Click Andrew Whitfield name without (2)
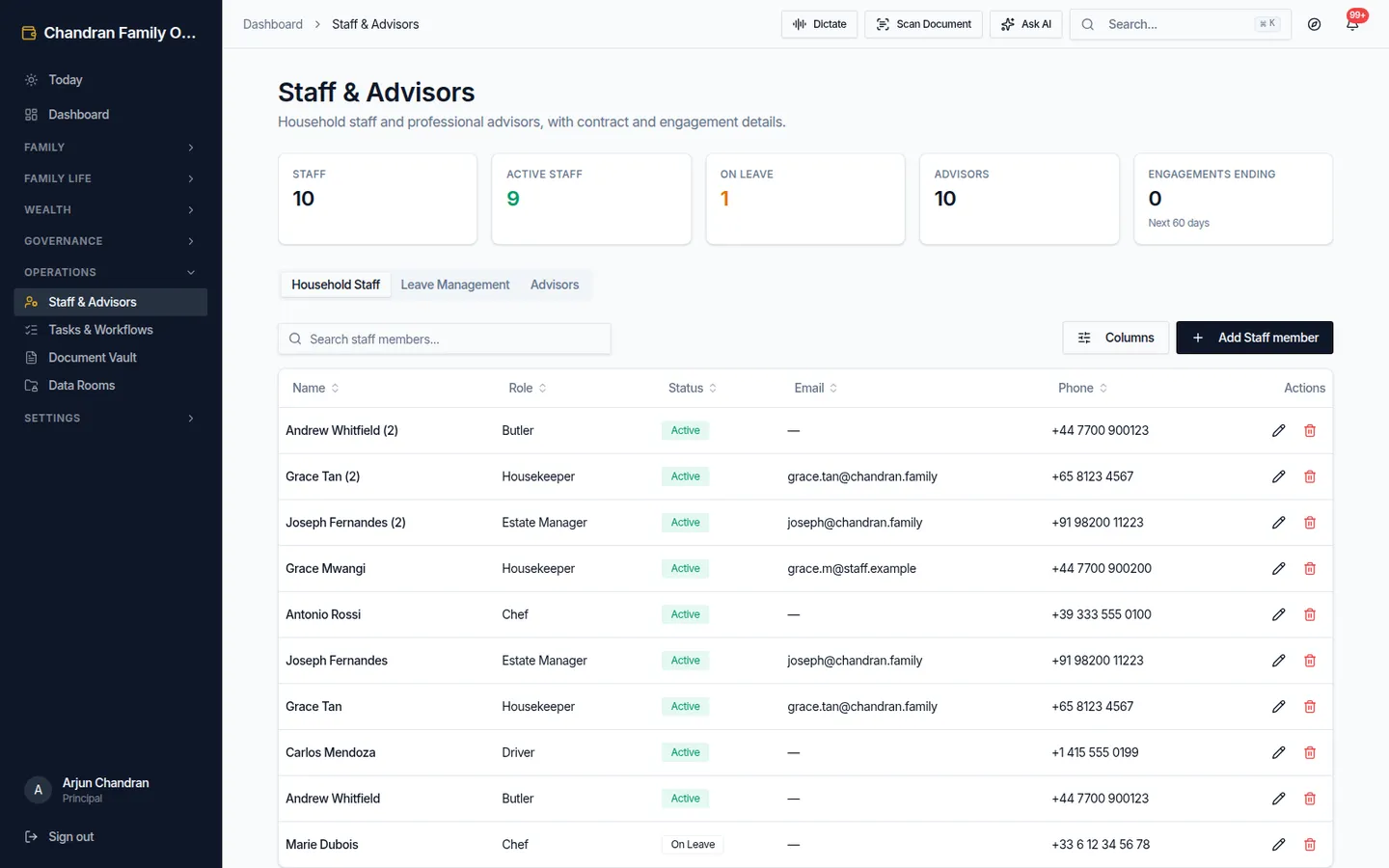The image size is (1389, 868). (333, 799)
